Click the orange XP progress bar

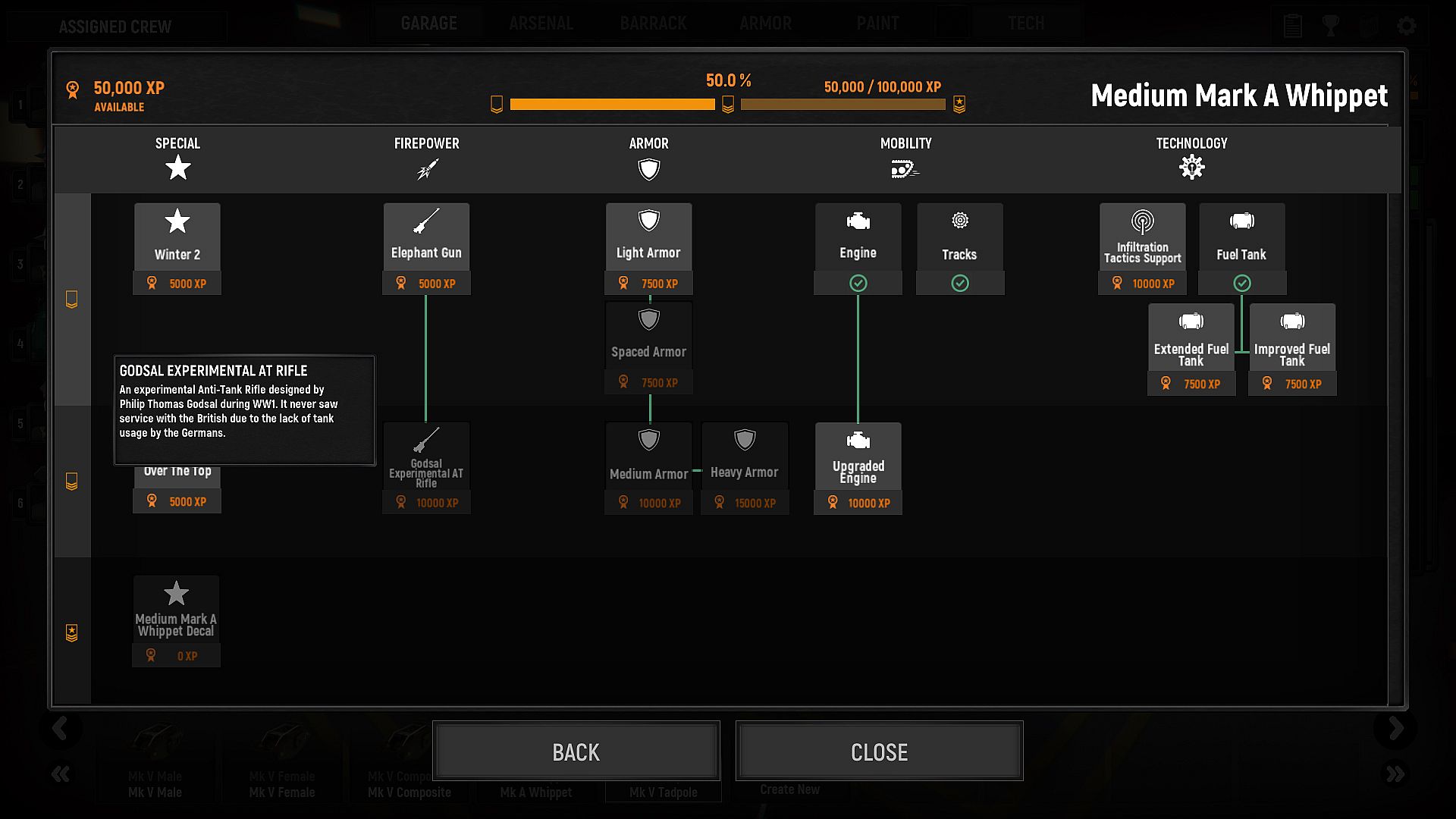click(x=612, y=105)
